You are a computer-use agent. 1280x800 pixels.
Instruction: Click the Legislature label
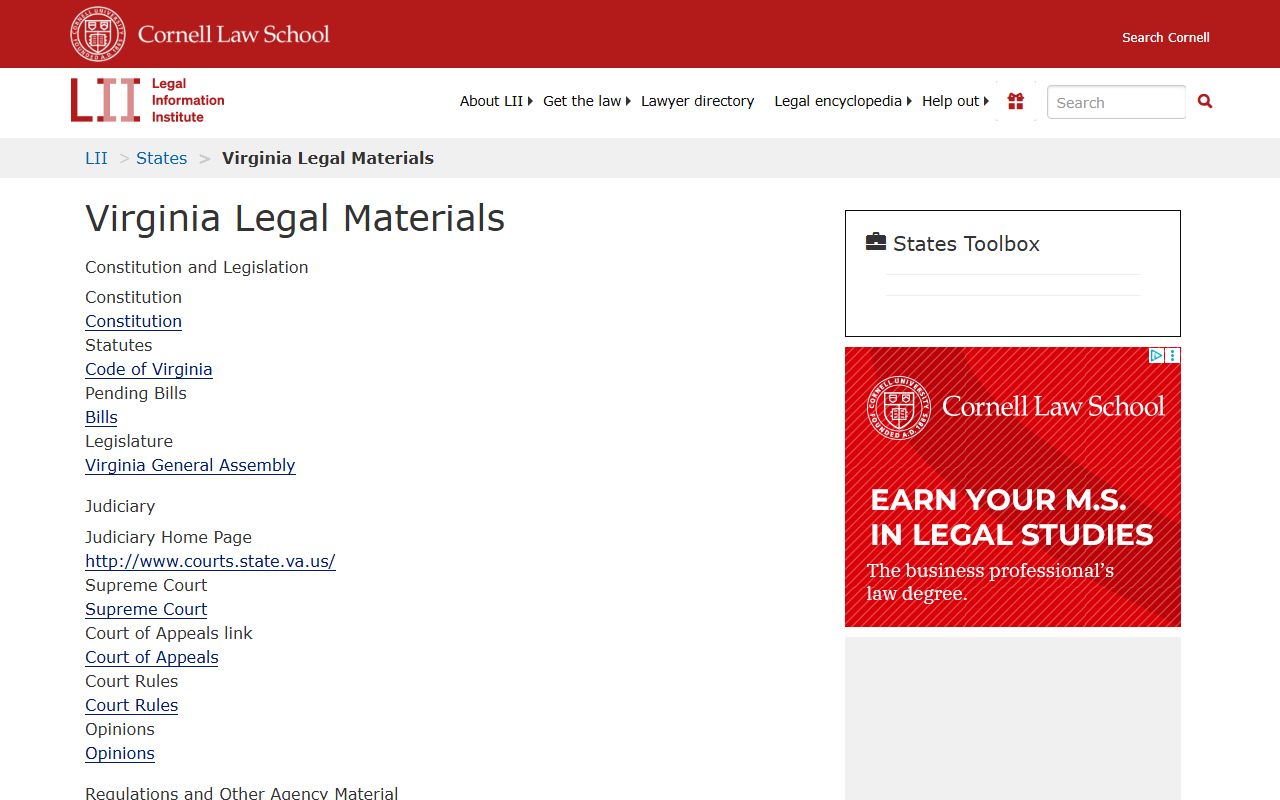tap(129, 441)
